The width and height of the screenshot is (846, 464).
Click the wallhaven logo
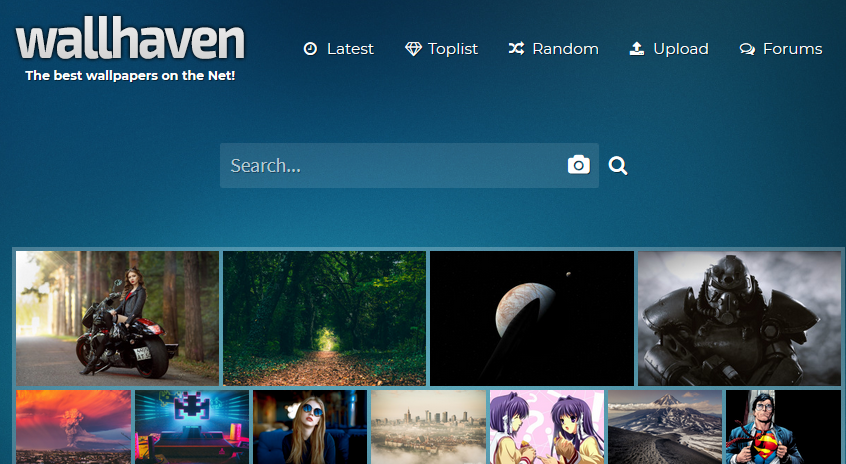[x=130, y=40]
